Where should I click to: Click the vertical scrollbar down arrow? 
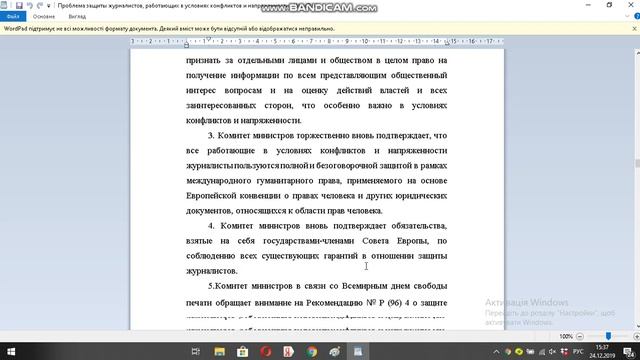click(638, 326)
